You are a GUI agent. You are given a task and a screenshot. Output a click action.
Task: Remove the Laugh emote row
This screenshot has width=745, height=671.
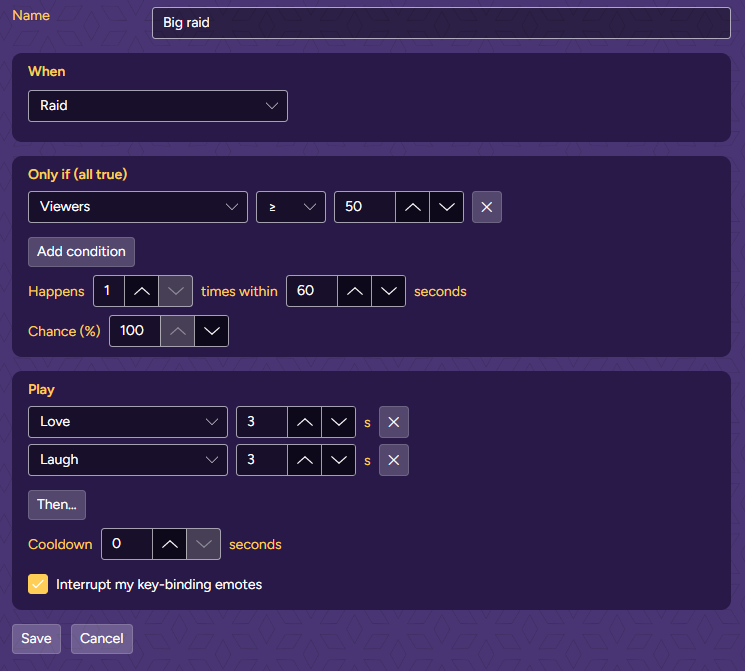point(393,460)
